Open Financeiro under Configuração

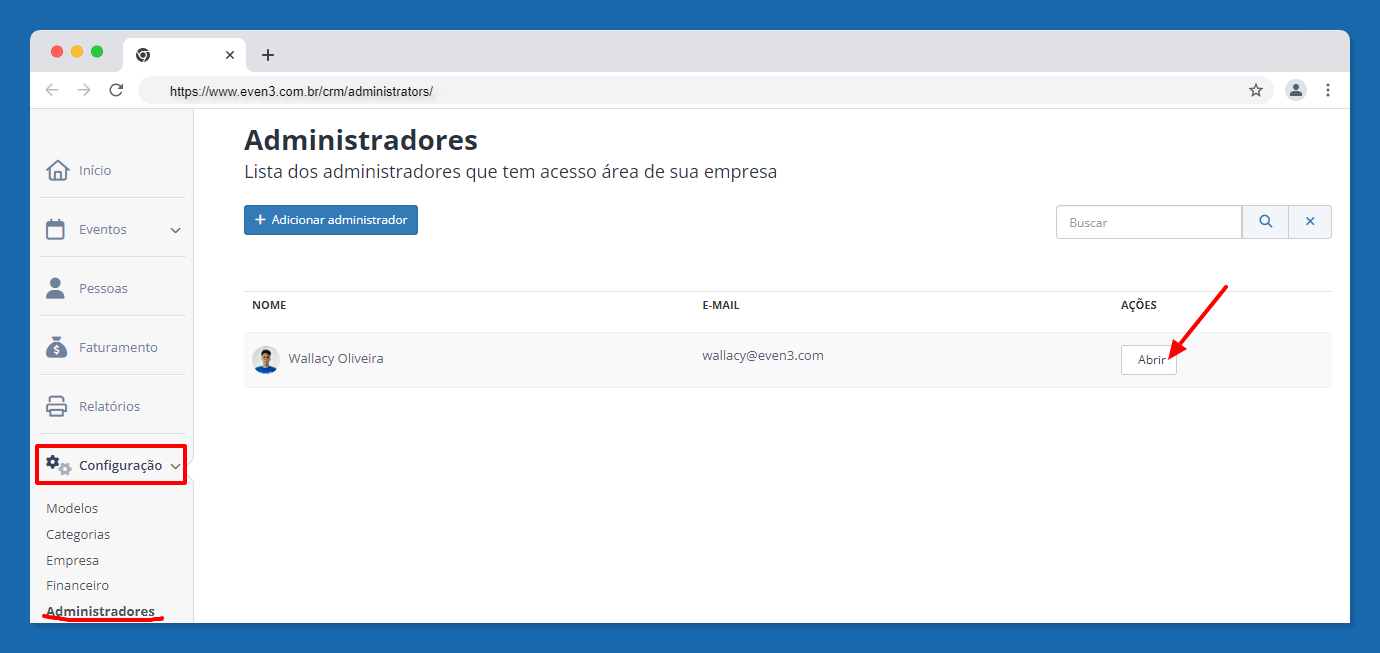(77, 585)
